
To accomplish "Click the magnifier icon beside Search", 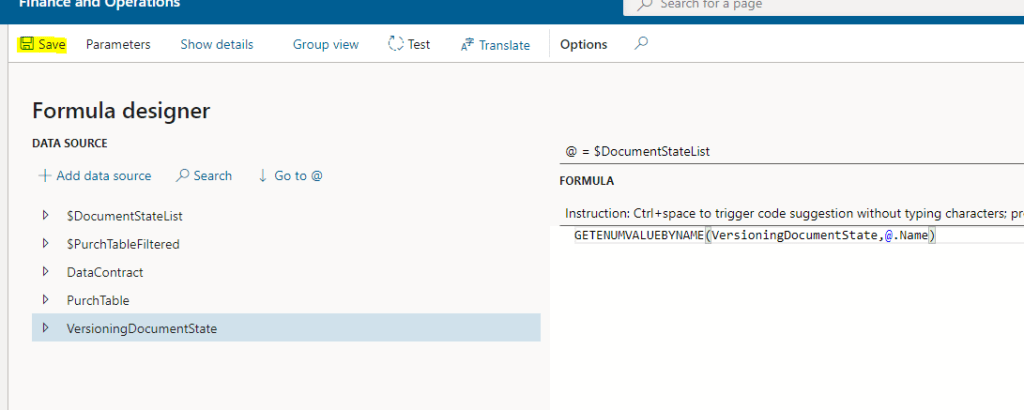I will click(x=182, y=176).
